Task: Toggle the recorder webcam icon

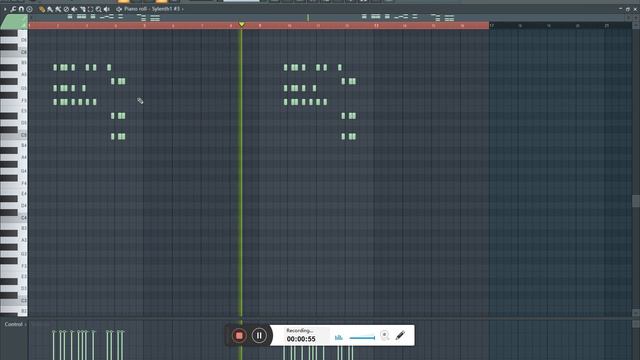Action: [x=384, y=336]
